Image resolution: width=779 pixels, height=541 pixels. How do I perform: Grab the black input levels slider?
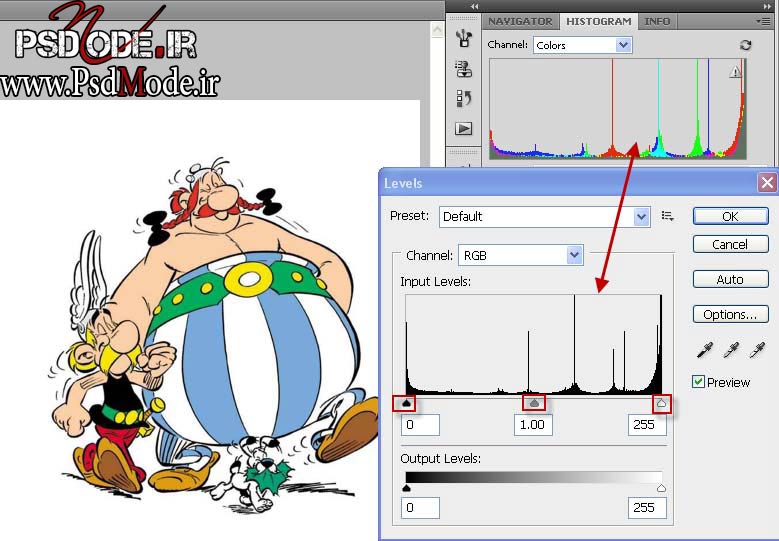tap(407, 403)
